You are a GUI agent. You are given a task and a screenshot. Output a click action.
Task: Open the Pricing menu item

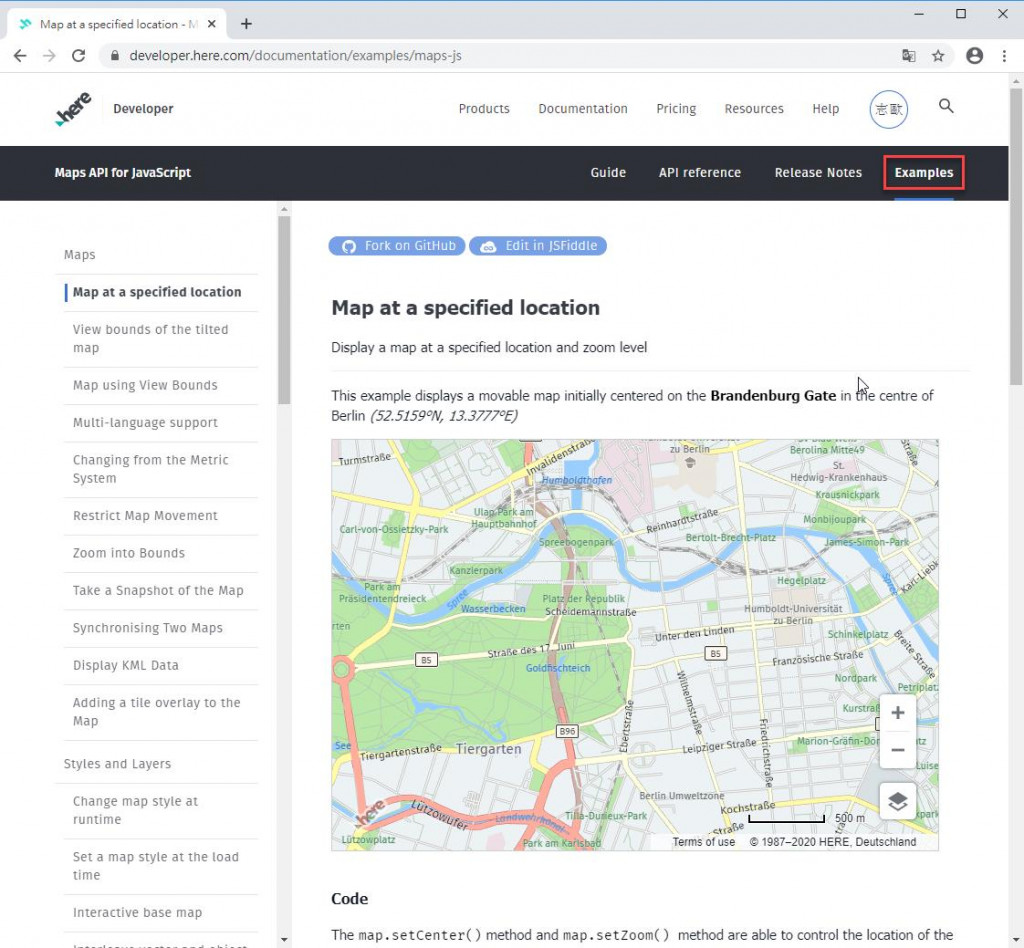click(676, 108)
